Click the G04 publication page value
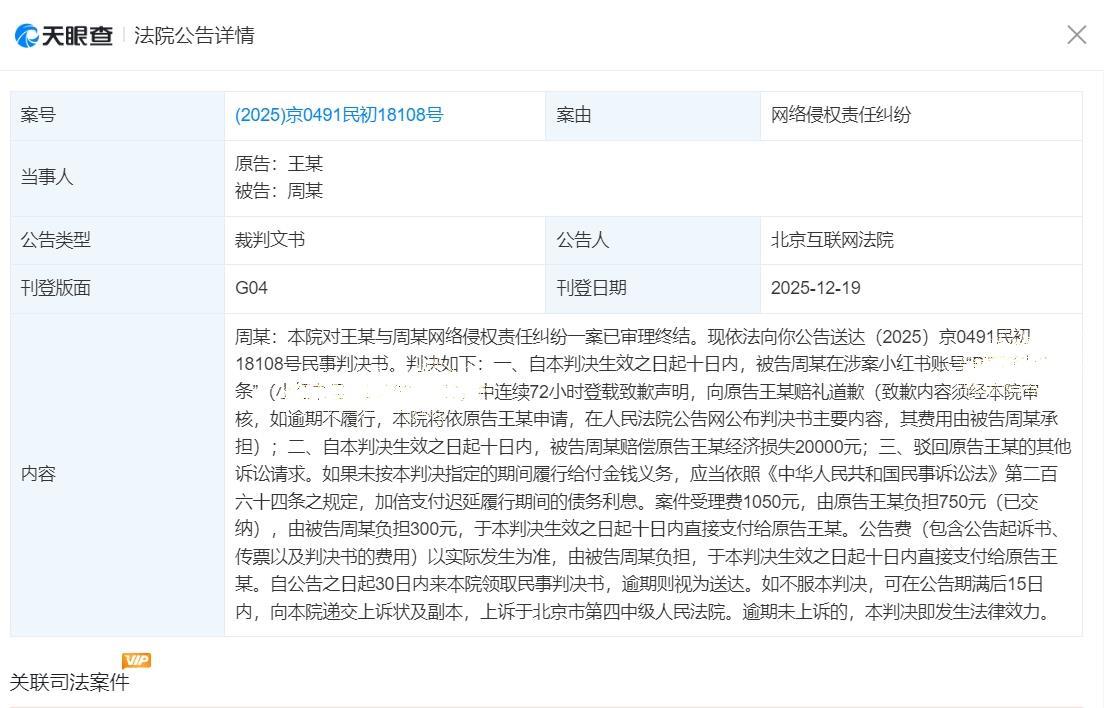 (x=251, y=288)
